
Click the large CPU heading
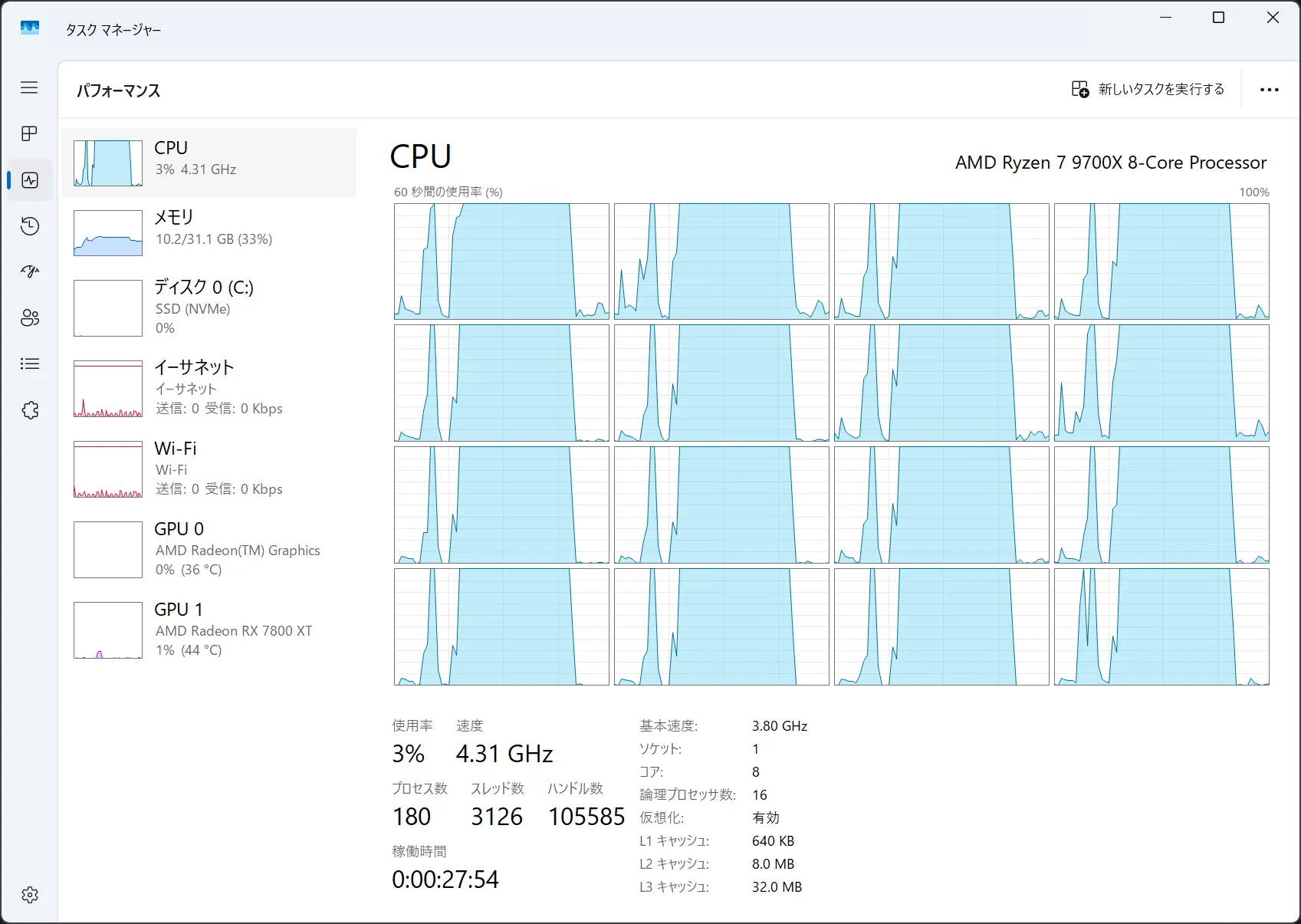(420, 156)
